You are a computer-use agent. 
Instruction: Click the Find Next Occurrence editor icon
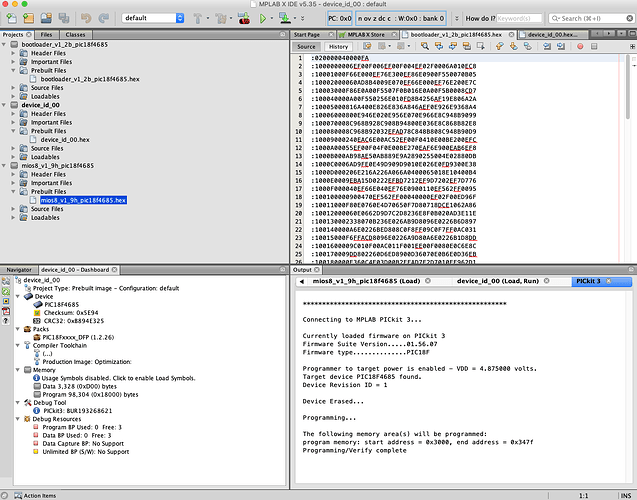[453, 46]
